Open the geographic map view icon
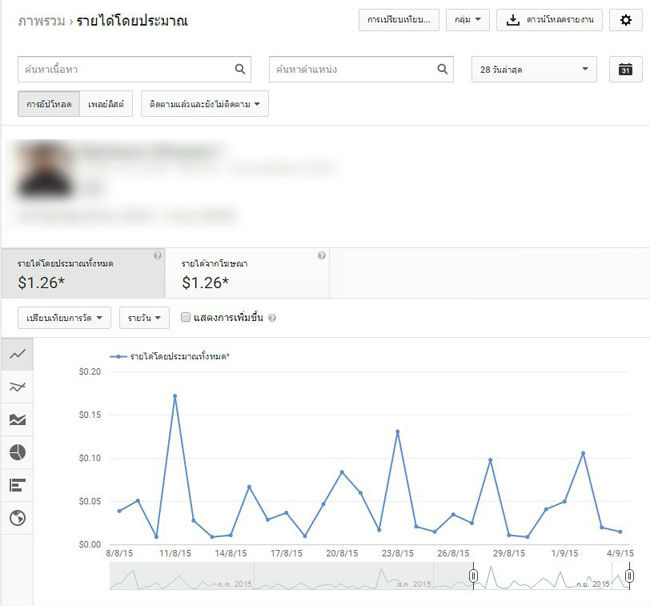650x606 pixels. coord(17,518)
